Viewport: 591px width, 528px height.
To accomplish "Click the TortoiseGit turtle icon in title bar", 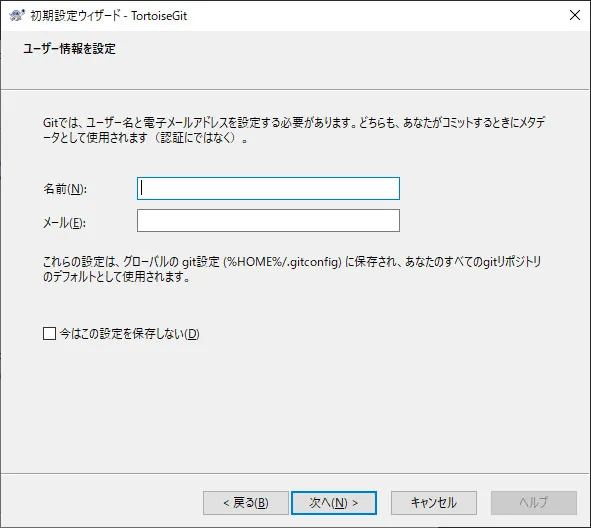I will point(17,15).
